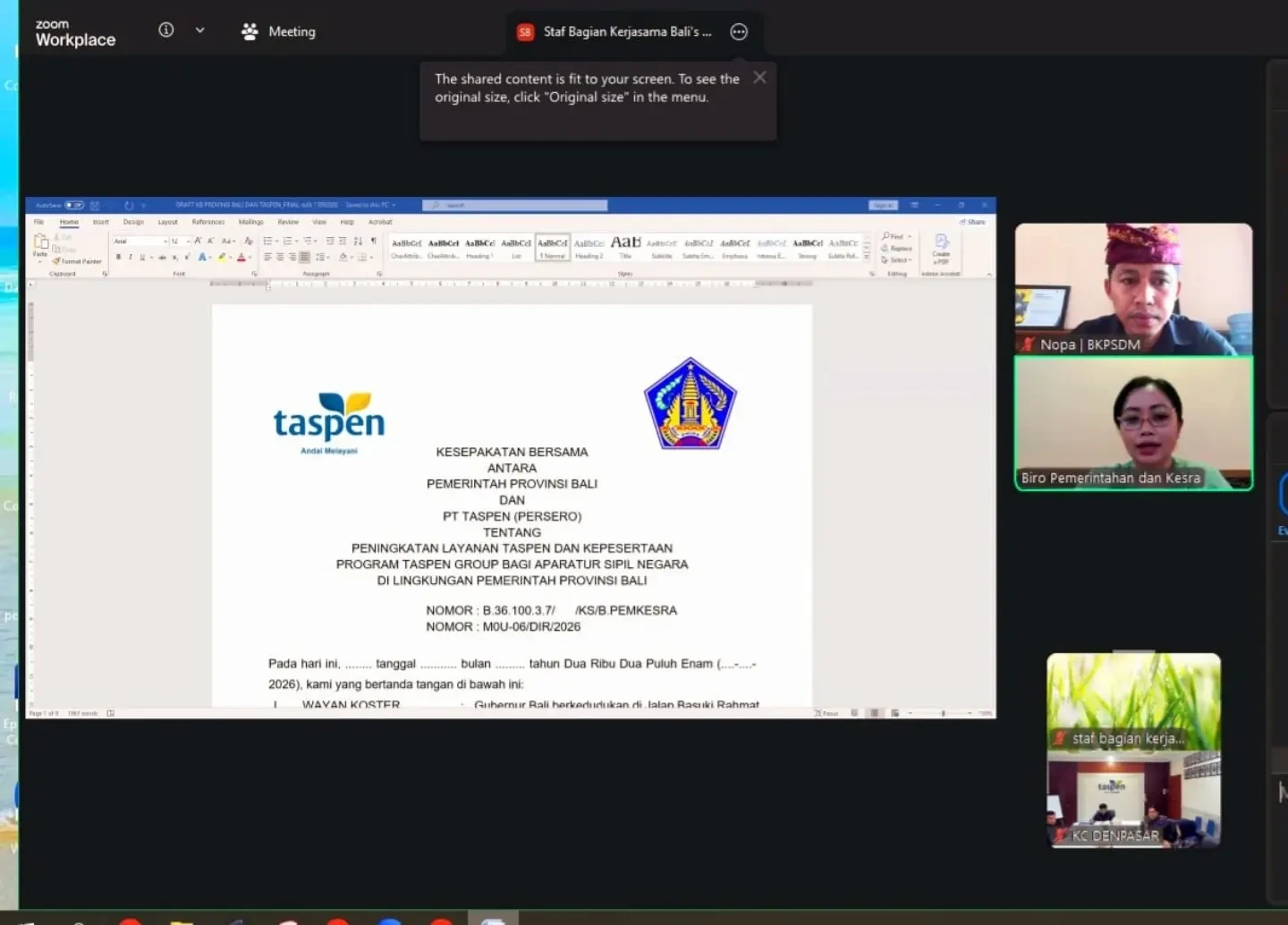This screenshot has width=1288, height=925.
Task: Select the Nopa BKPSDM video thumbnail
Action: pos(1133,289)
